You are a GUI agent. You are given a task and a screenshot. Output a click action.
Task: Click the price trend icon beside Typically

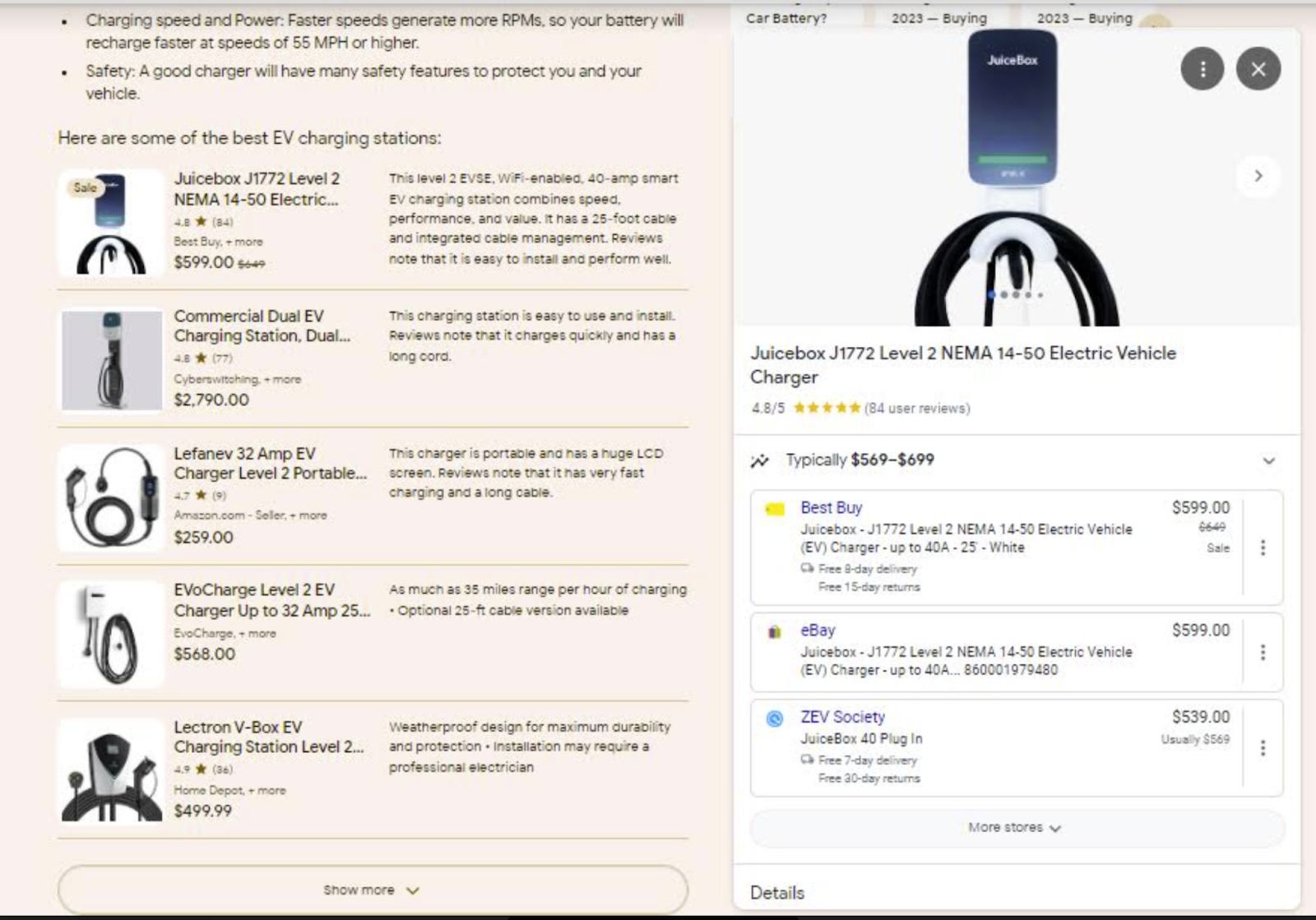759,460
